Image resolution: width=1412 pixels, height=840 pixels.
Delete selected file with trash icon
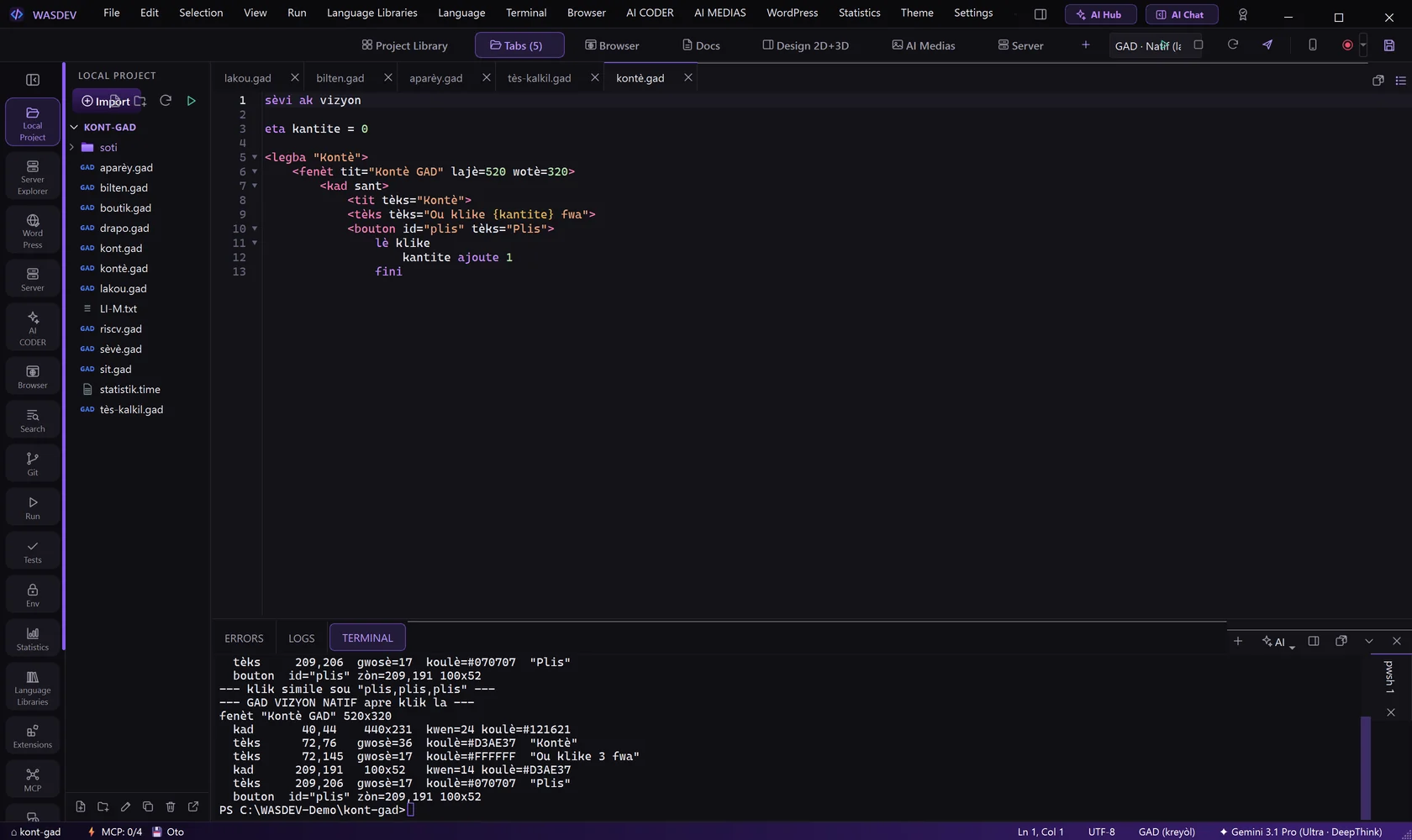click(171, 806)
